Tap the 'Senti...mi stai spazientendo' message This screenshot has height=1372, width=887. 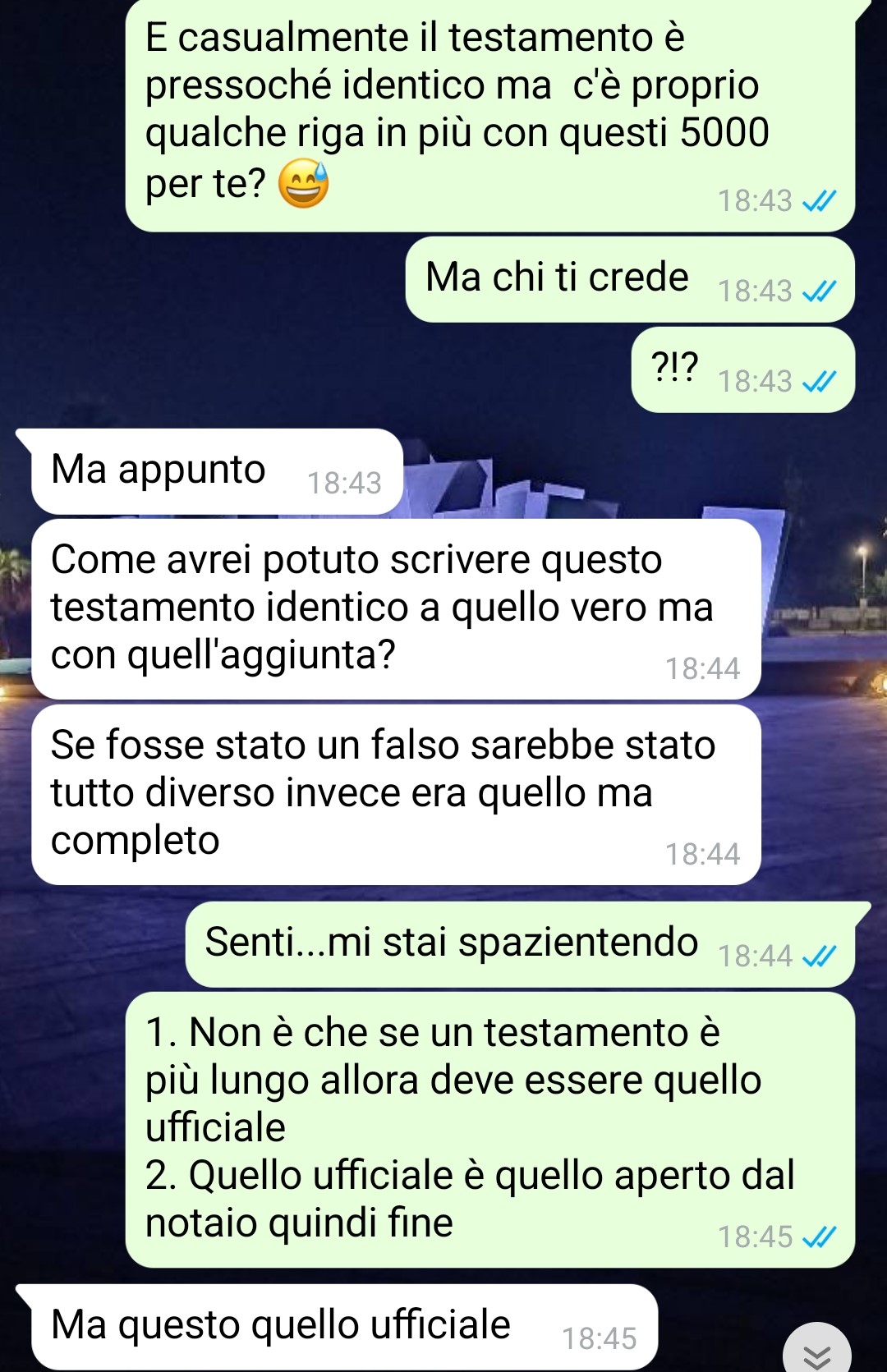click(x=520, y=944)
